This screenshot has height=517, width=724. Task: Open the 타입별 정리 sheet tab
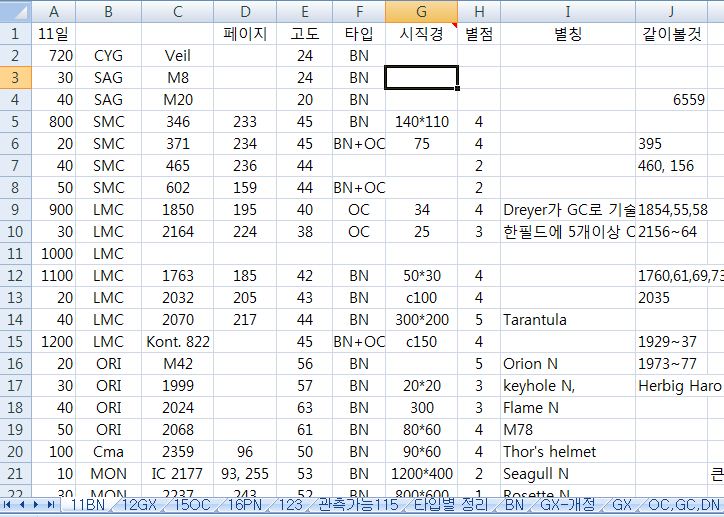[x=451, y=506]
